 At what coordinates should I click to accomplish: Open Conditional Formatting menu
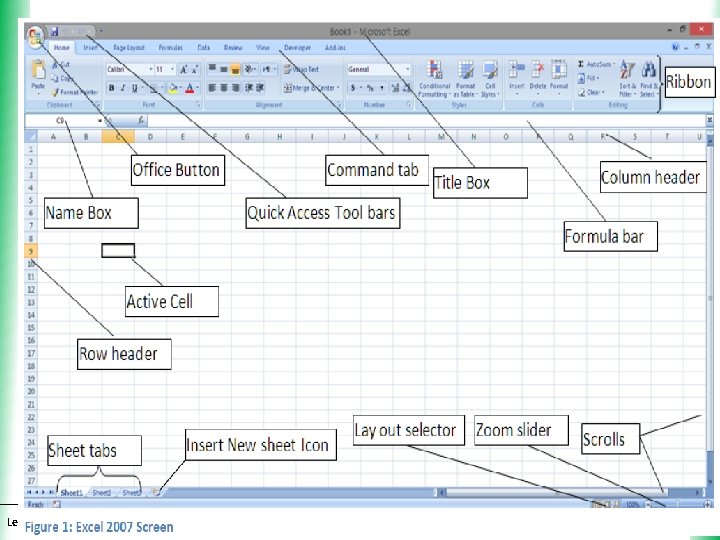[434, 79]
